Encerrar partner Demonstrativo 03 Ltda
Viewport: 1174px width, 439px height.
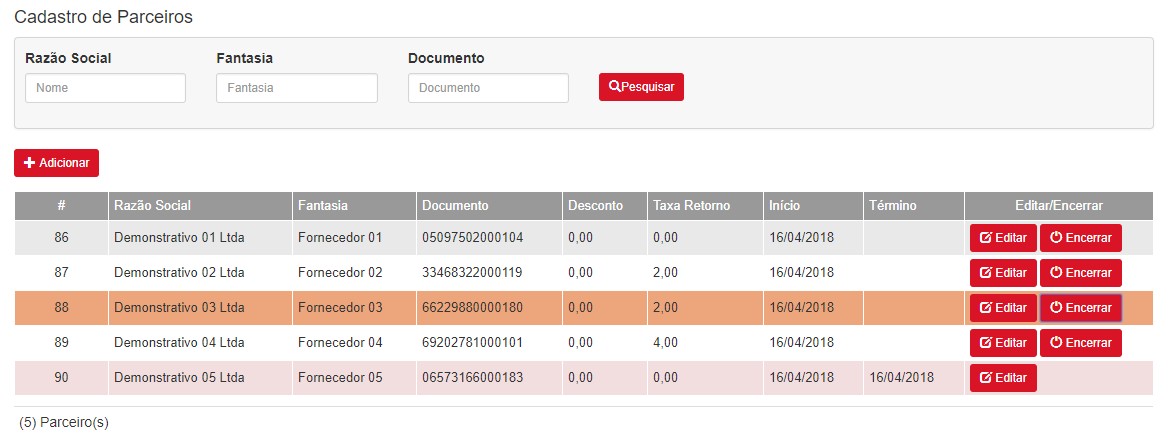pos(1080,308)
